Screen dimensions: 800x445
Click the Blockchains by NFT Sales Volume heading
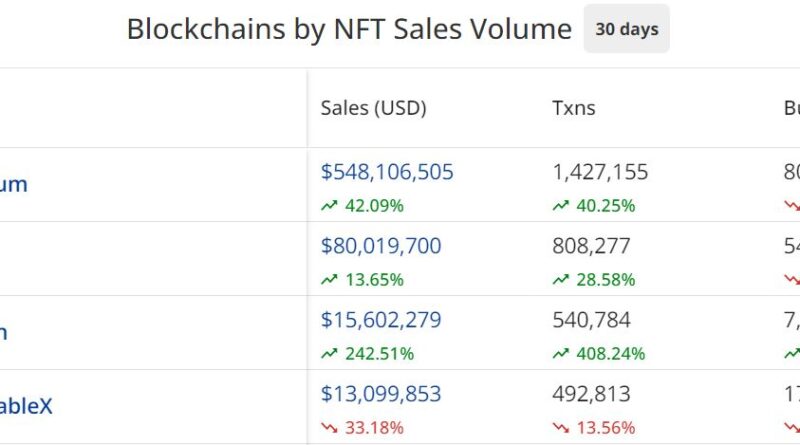[349, 29]
